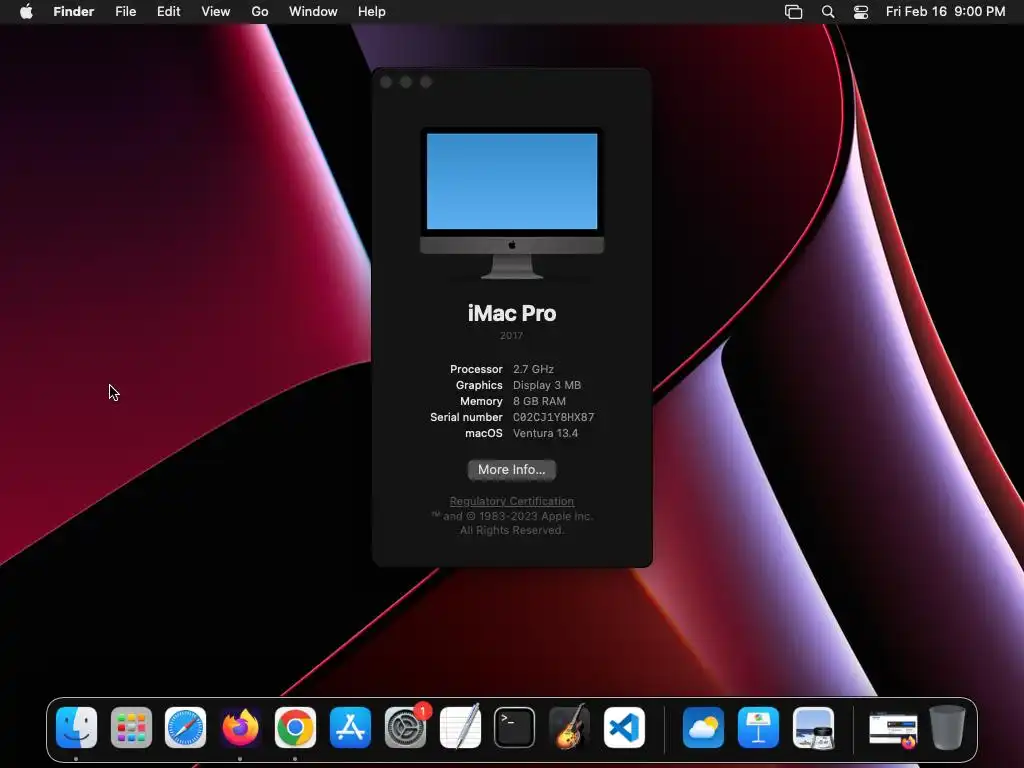
Task: Open the View menu
Action: click(216, 12)
